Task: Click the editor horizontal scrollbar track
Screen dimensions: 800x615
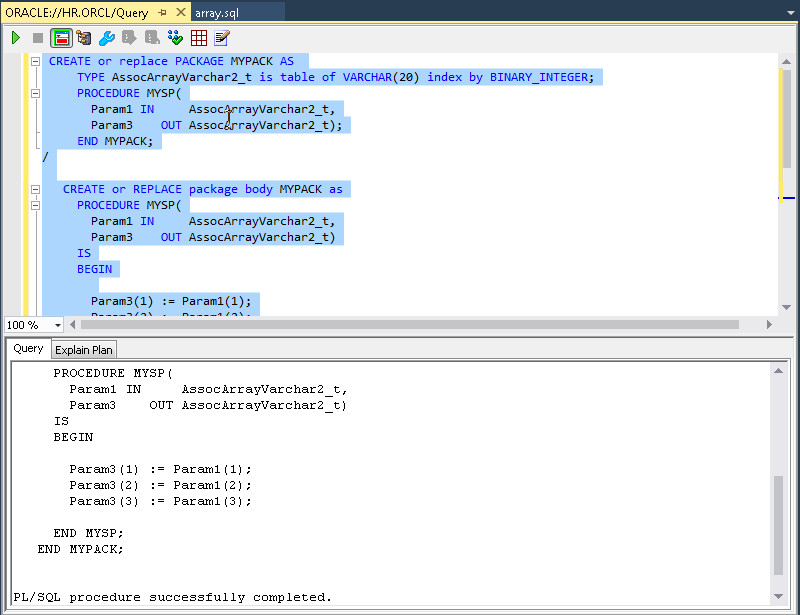Action: [x=750, y=325]
